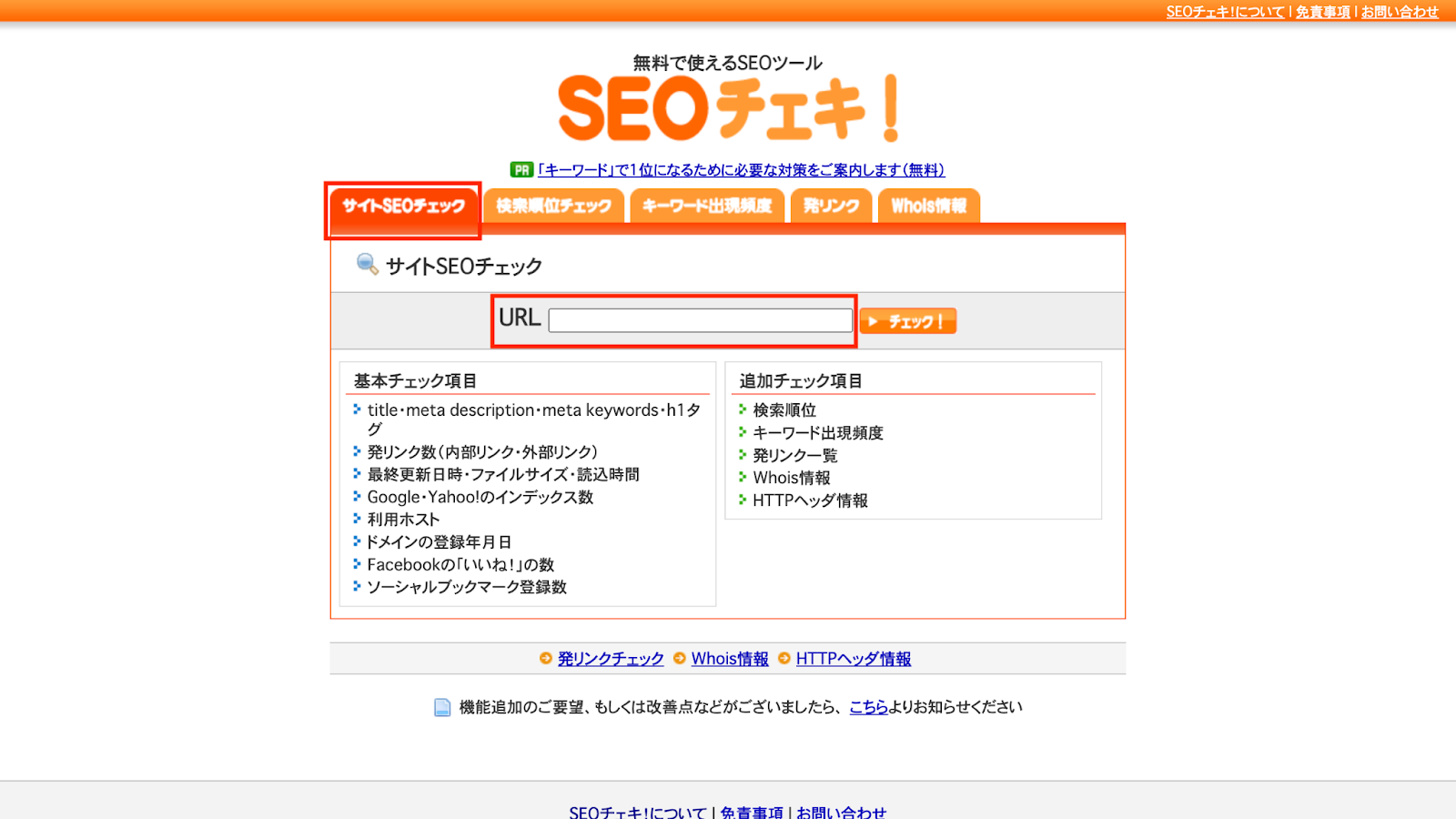Click the 基本チェック項目 heading
Image resolution: width=1456 pixels, height=819 pixels.
(416, 381)
